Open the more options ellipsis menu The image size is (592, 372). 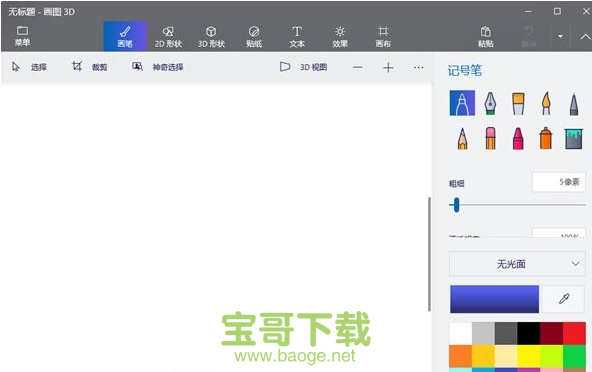coord(418,68)
